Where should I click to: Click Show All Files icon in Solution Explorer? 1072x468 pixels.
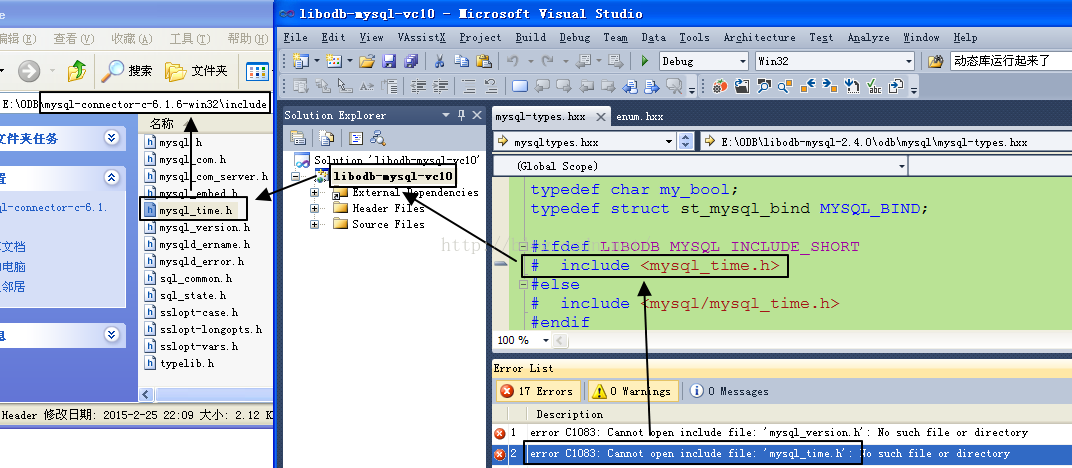click(x=327, y=138)
